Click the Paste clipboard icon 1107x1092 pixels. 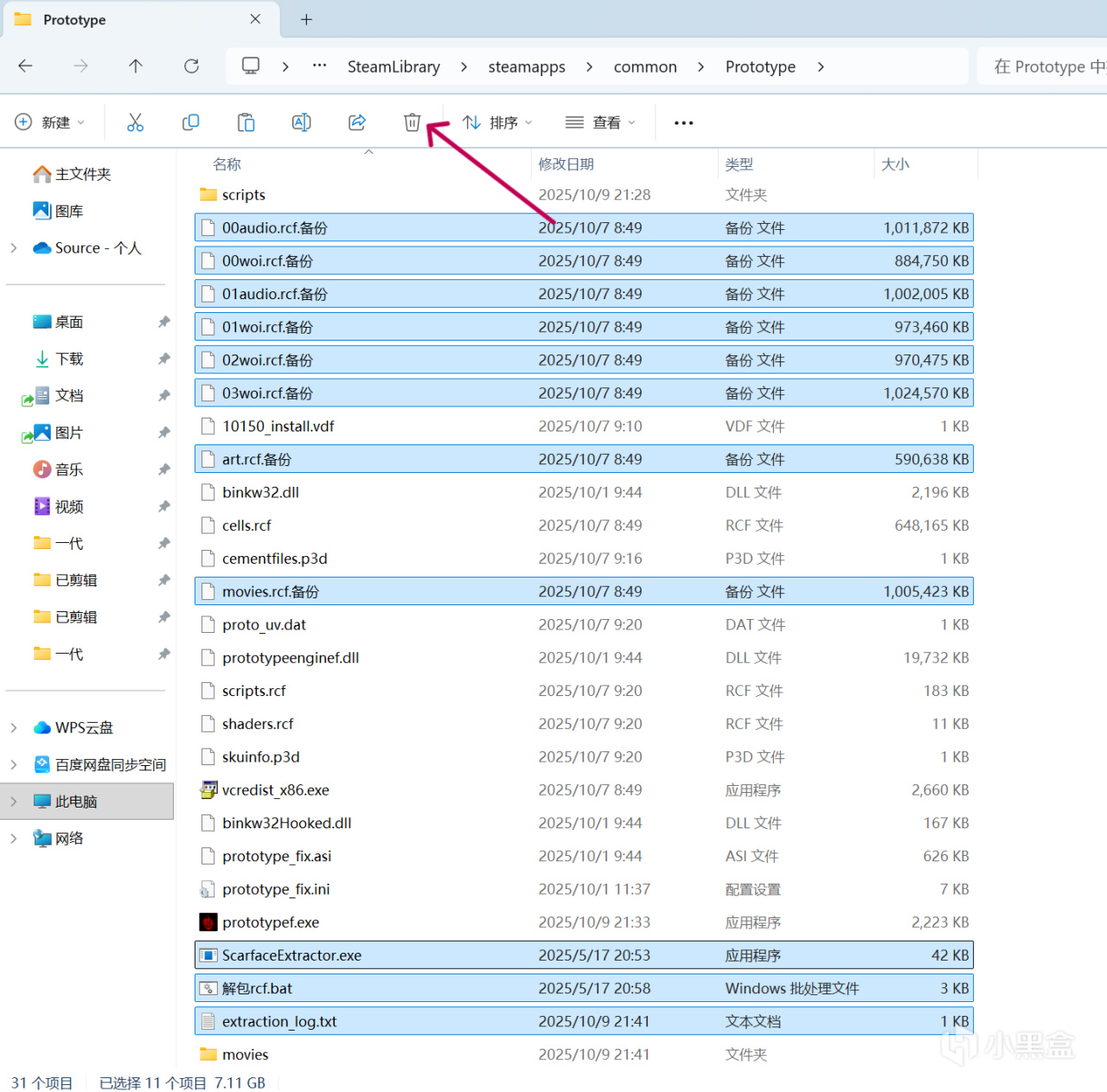click(x=246, y=123)
